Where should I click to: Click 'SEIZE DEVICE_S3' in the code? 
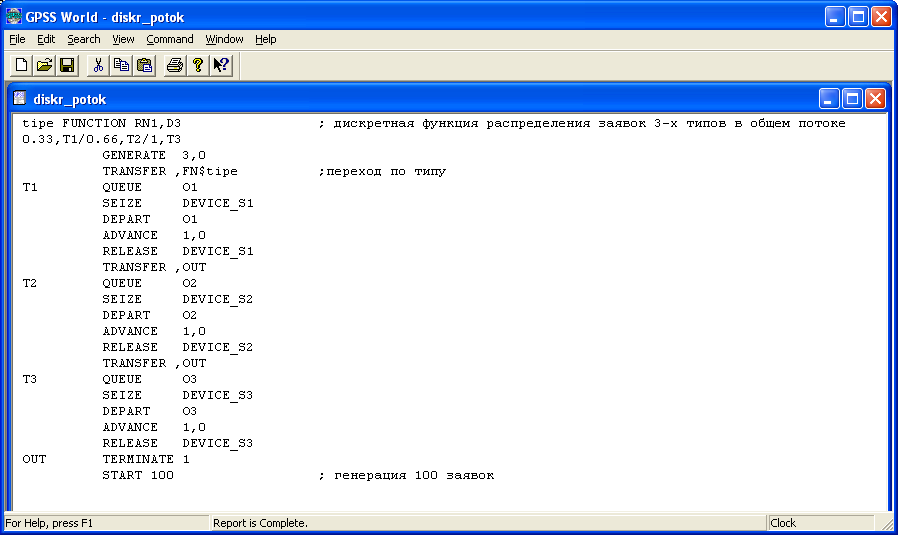click(x=178, y=395)
